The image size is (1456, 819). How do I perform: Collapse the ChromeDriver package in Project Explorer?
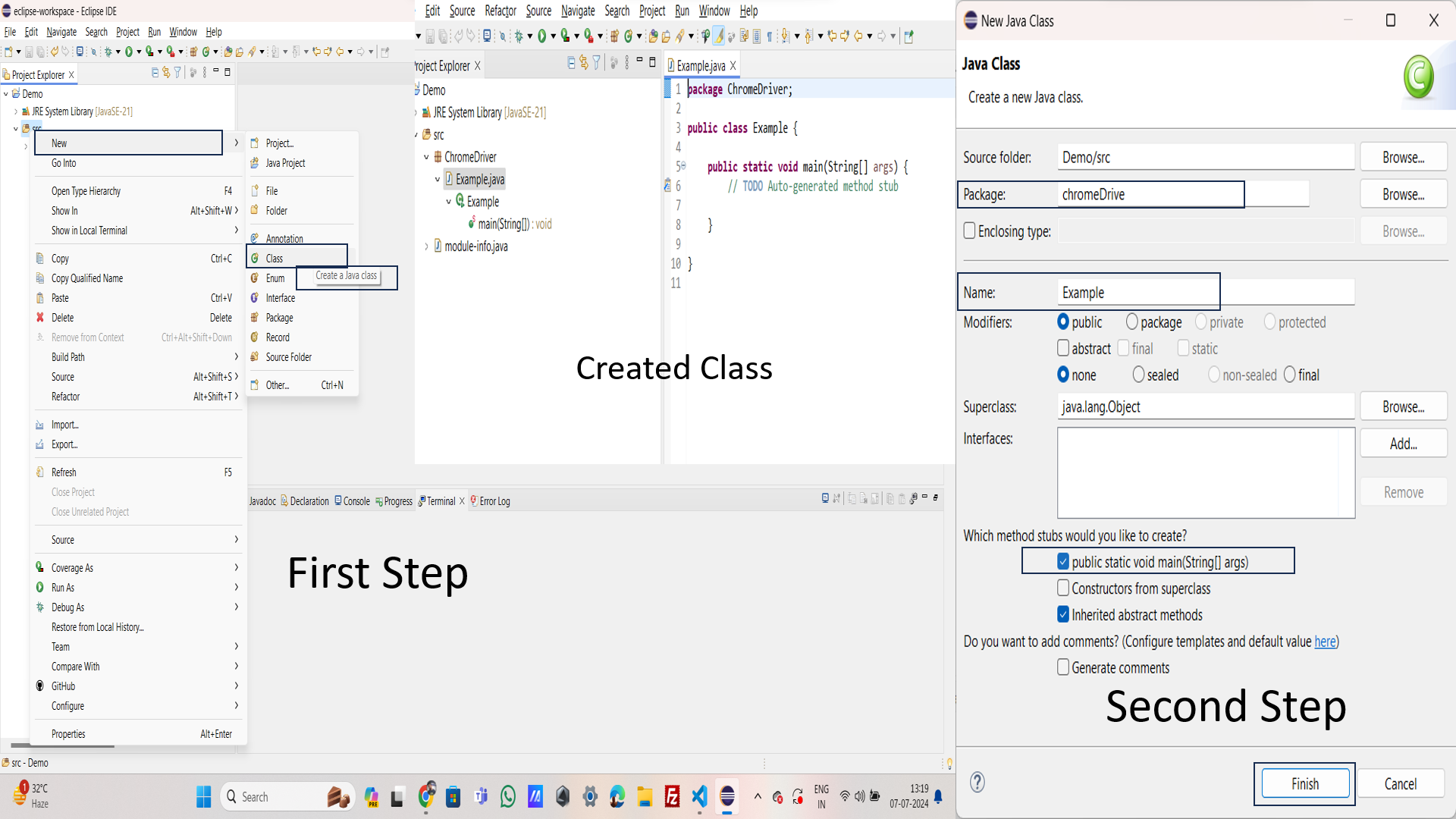(428, 157)
